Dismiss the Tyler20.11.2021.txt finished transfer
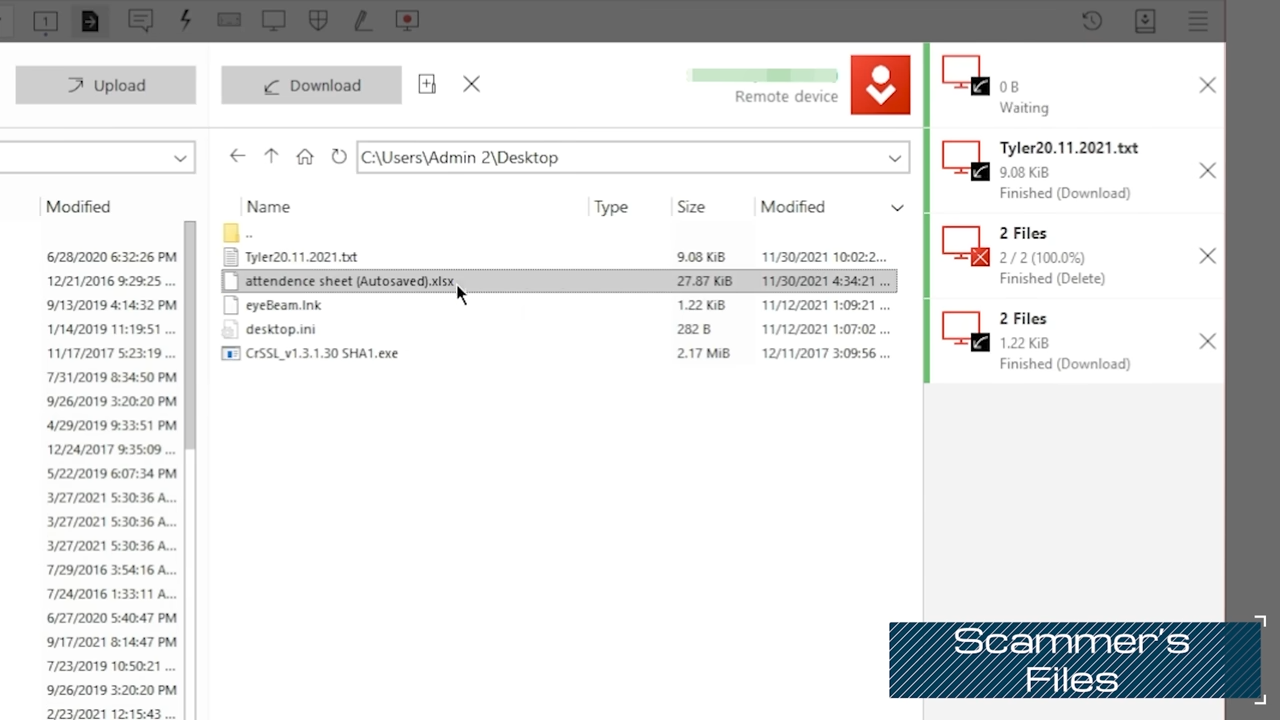1280x720 pixels. coord(1207,171)
